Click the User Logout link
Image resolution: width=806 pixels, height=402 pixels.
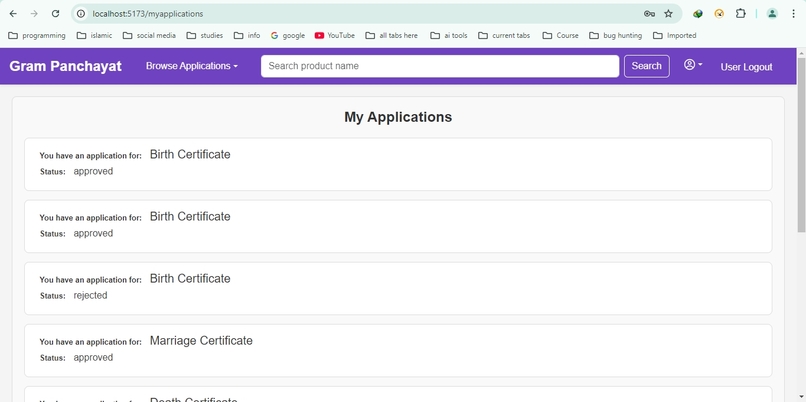tap(746, 67)
